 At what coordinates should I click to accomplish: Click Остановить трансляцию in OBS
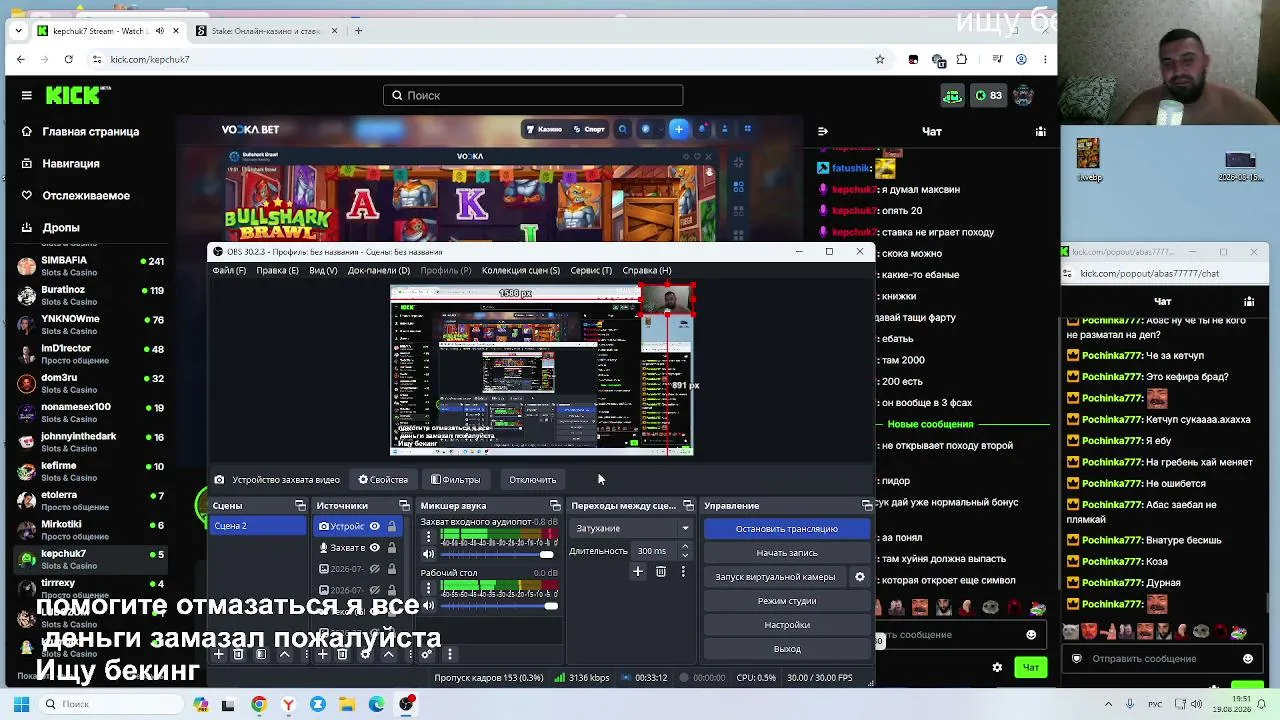(787, 529)
